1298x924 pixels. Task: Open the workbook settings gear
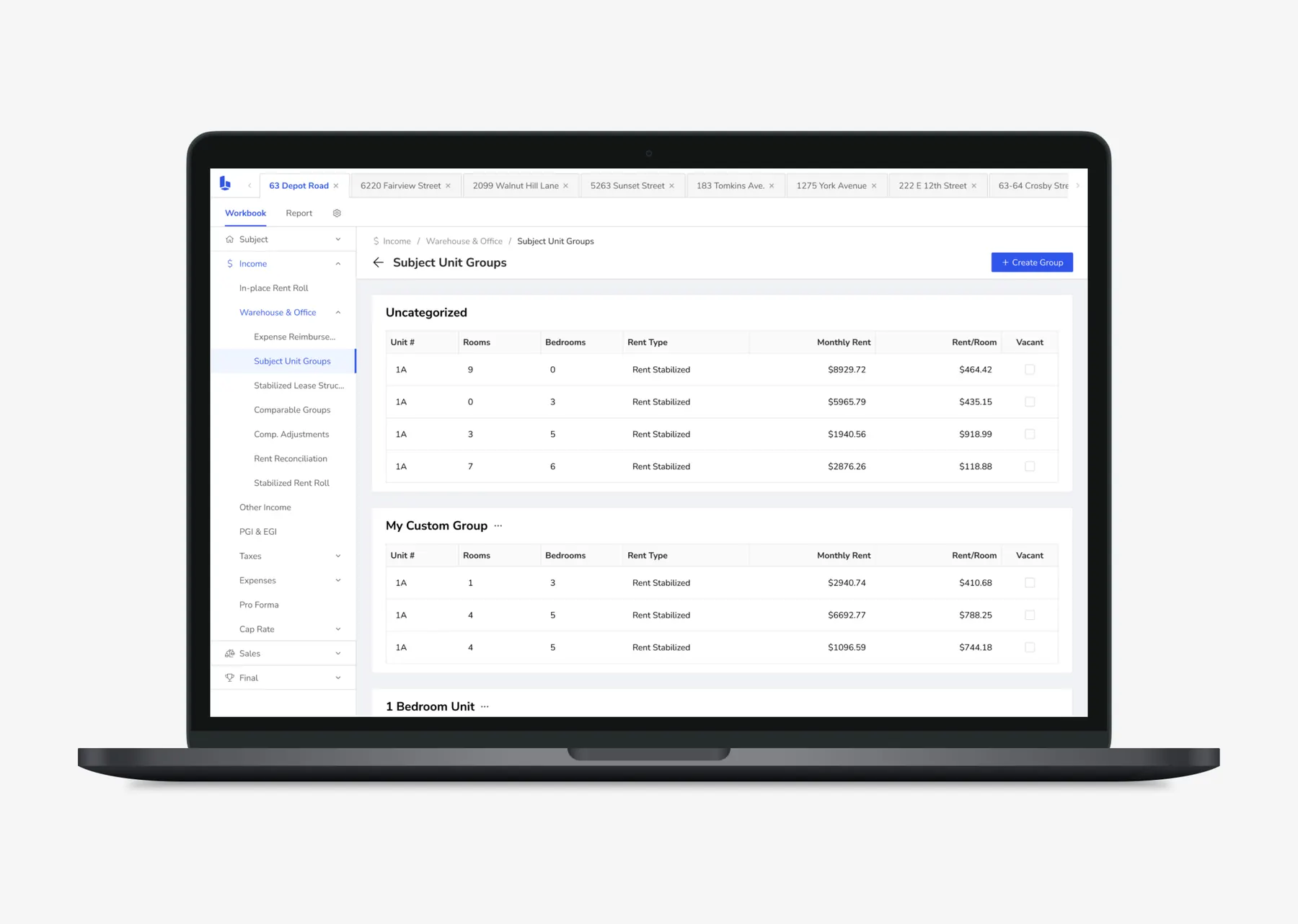336,213
